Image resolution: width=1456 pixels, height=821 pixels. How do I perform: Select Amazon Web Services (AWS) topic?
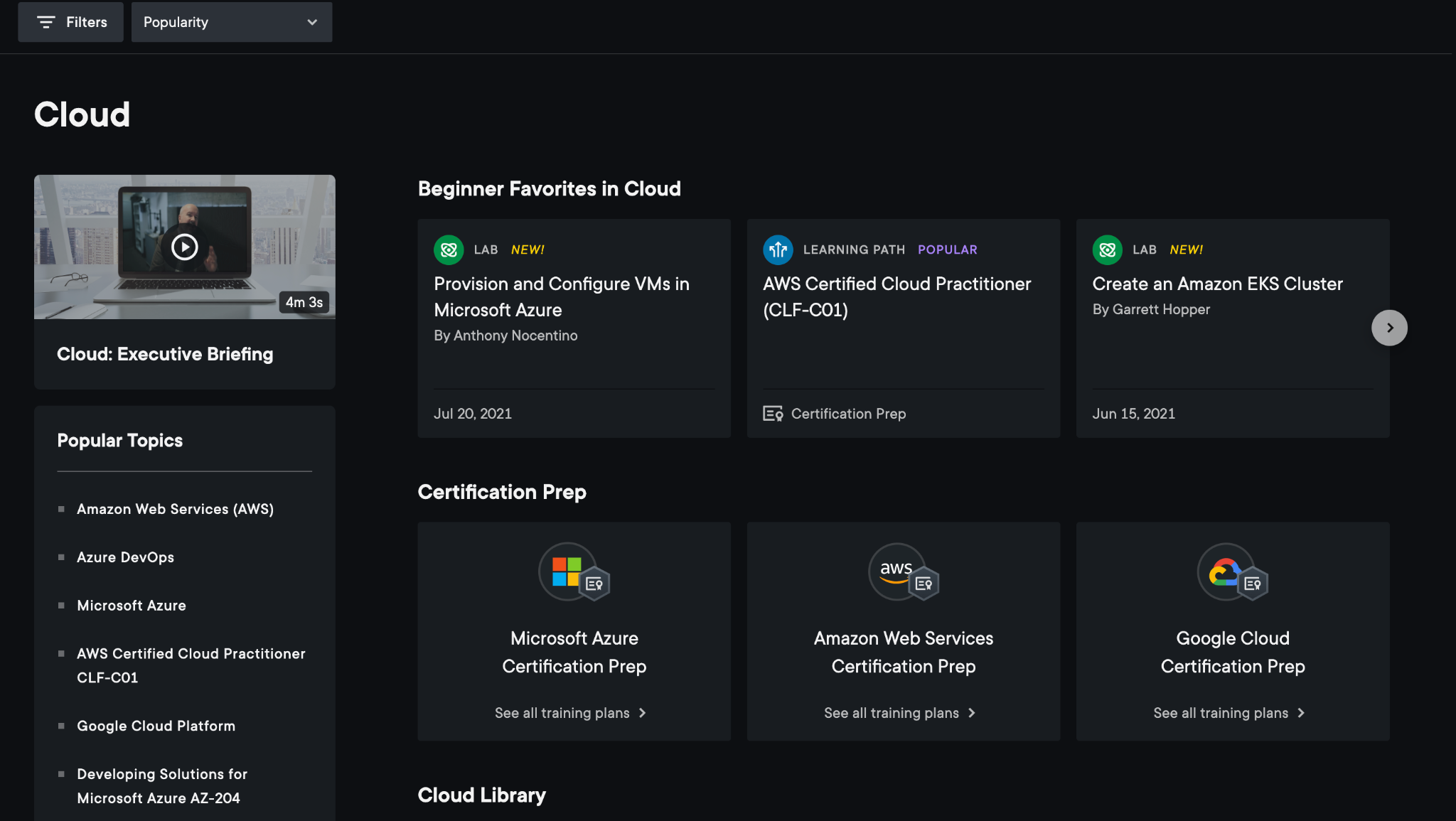pyautogui.click(x=175, y=509)
